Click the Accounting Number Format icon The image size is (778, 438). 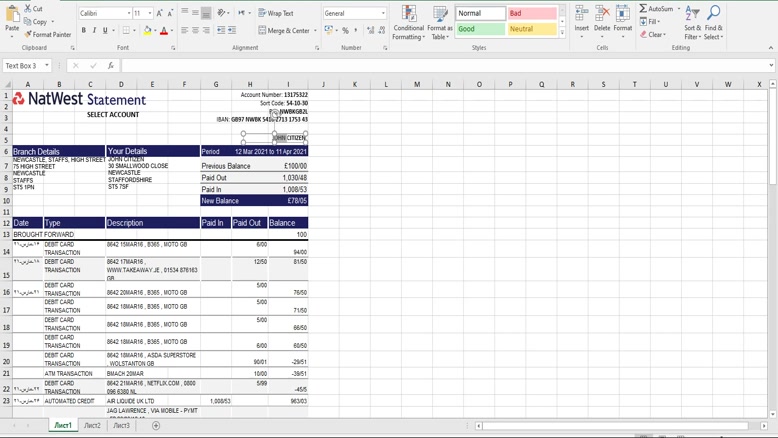point(328,31)
